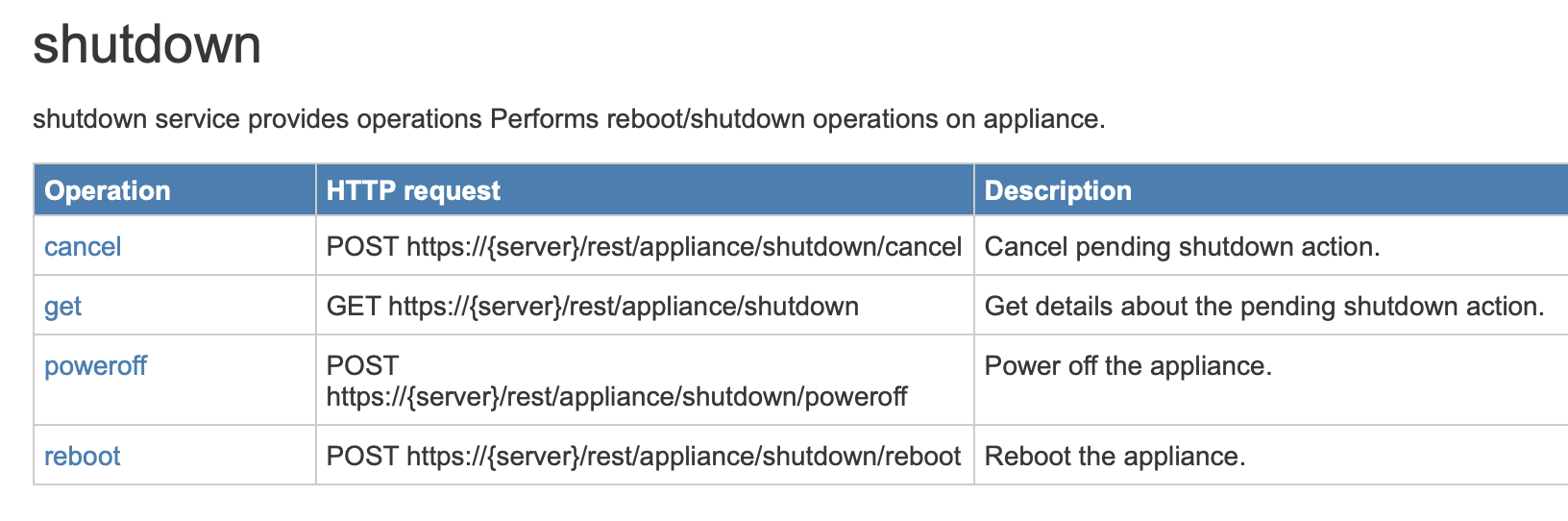
Task: Click the shutdown/poweroff endpoint URL
Action: click(617, 397)
